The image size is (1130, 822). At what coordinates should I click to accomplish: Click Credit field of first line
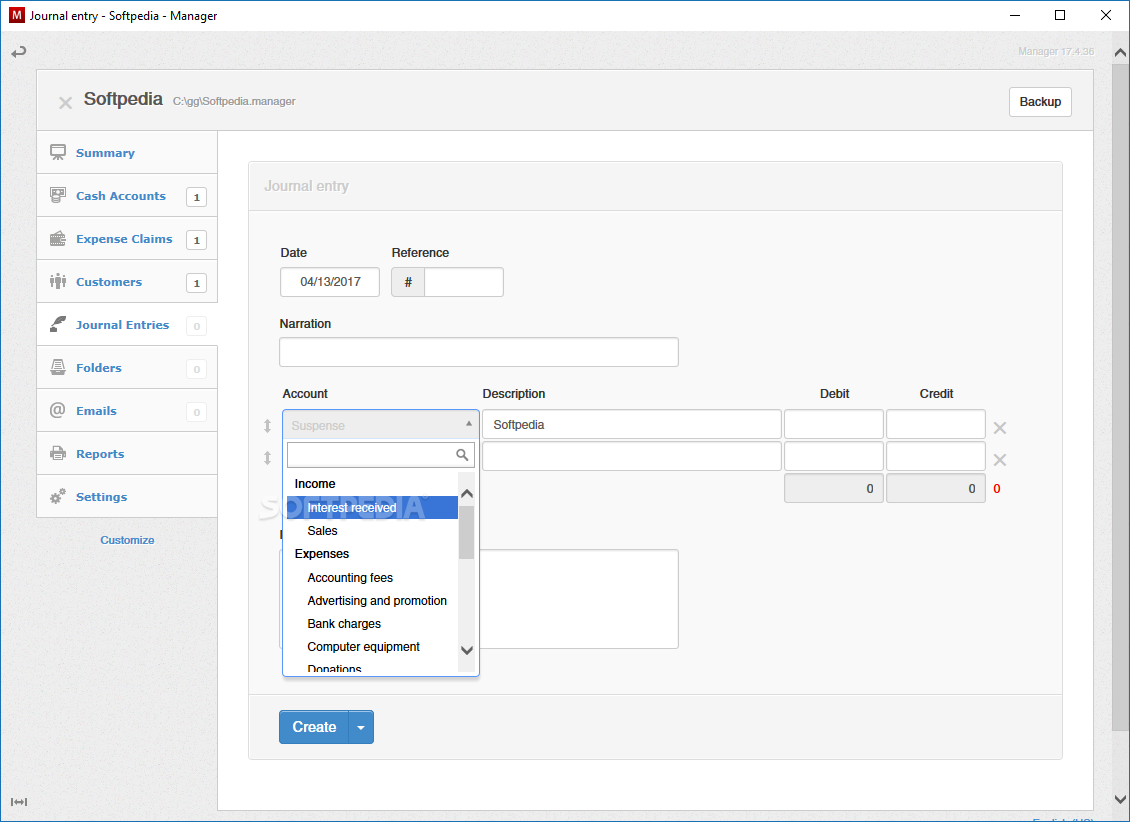[935, 424]
